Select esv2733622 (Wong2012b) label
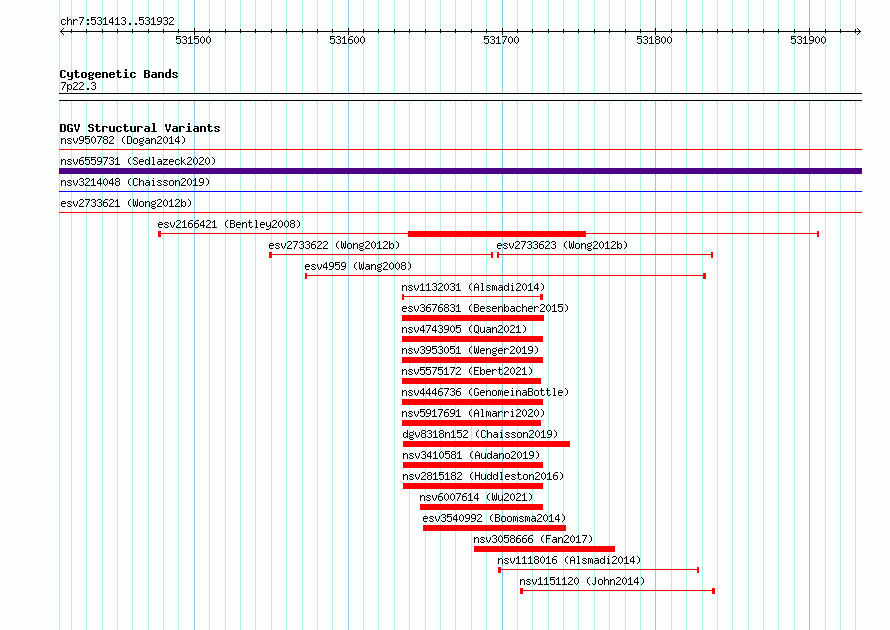 (x=334, y=245)
